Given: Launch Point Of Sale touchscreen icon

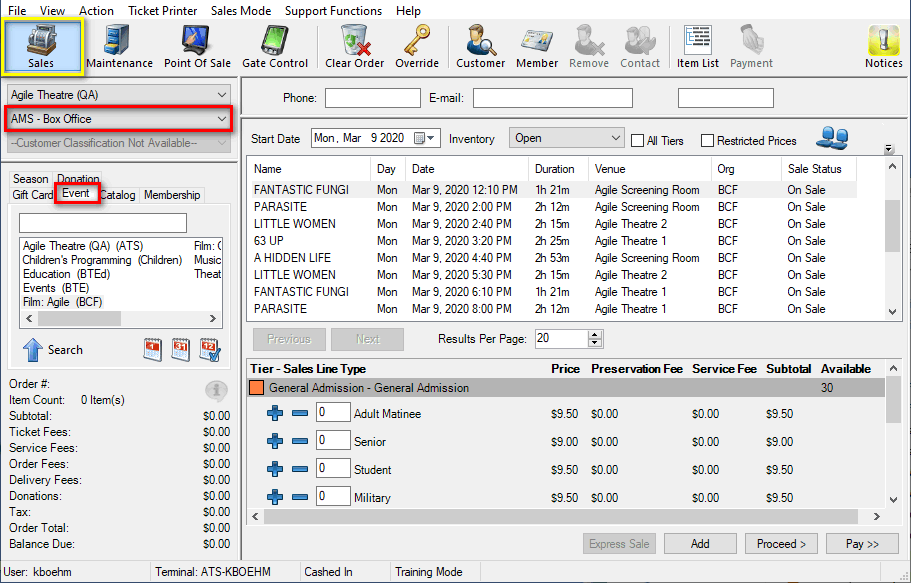Looking at the screenshot, I should point(197,47).
